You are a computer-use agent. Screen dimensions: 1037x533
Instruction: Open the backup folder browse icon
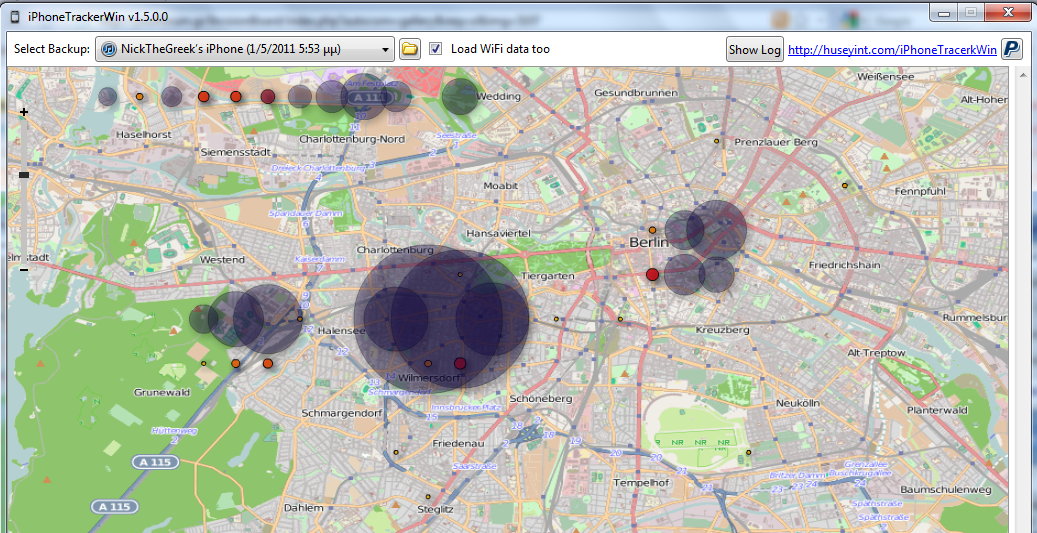[410, 49]
